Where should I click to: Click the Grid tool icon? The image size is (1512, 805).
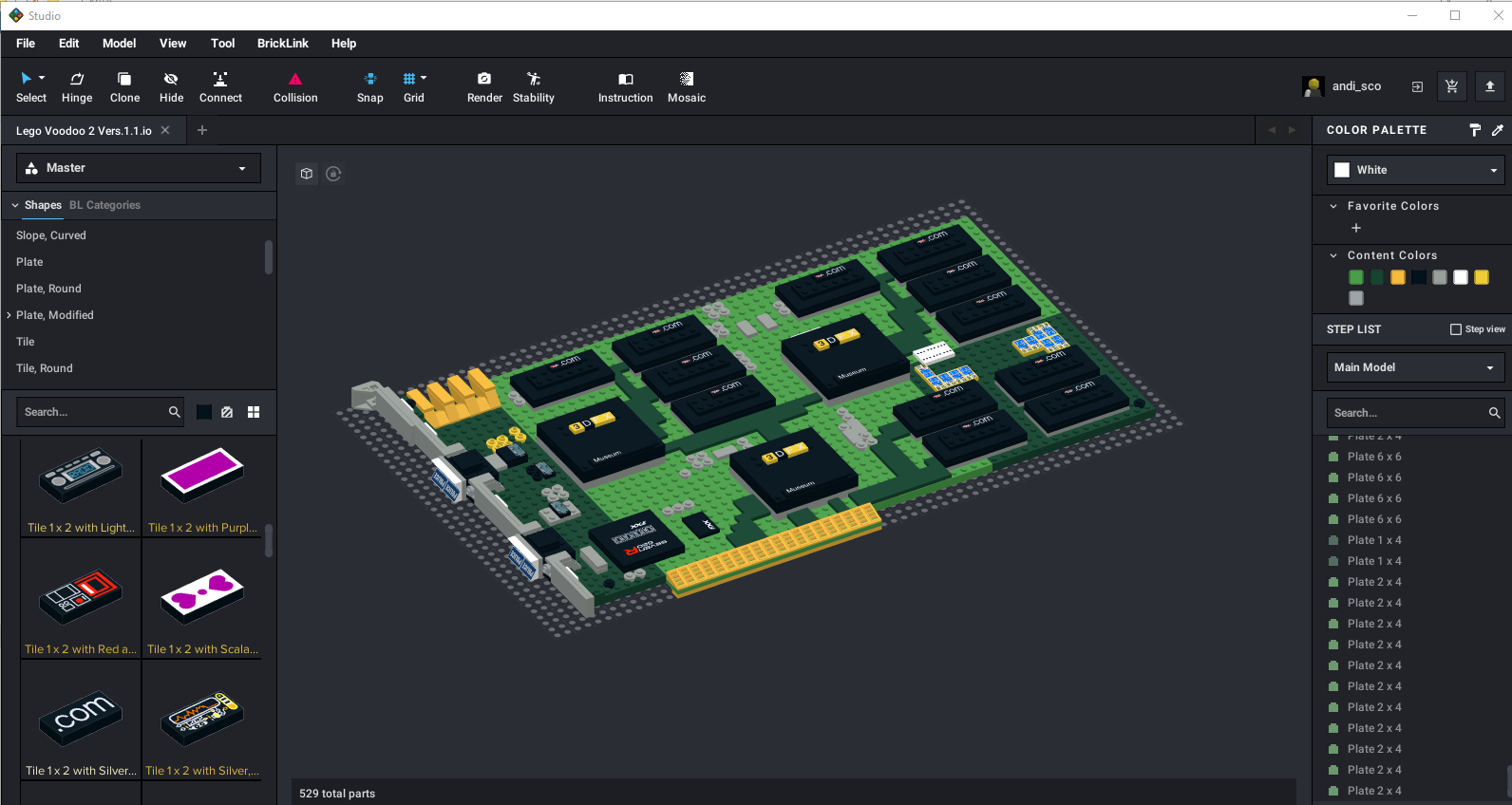[x=409, y=79]
